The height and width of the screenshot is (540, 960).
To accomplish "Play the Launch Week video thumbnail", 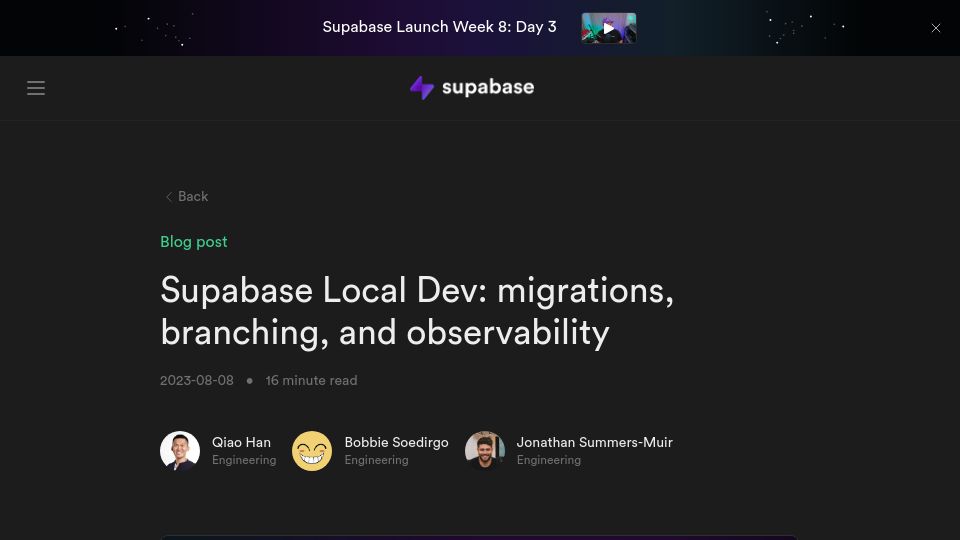I will tap(609, 28).
